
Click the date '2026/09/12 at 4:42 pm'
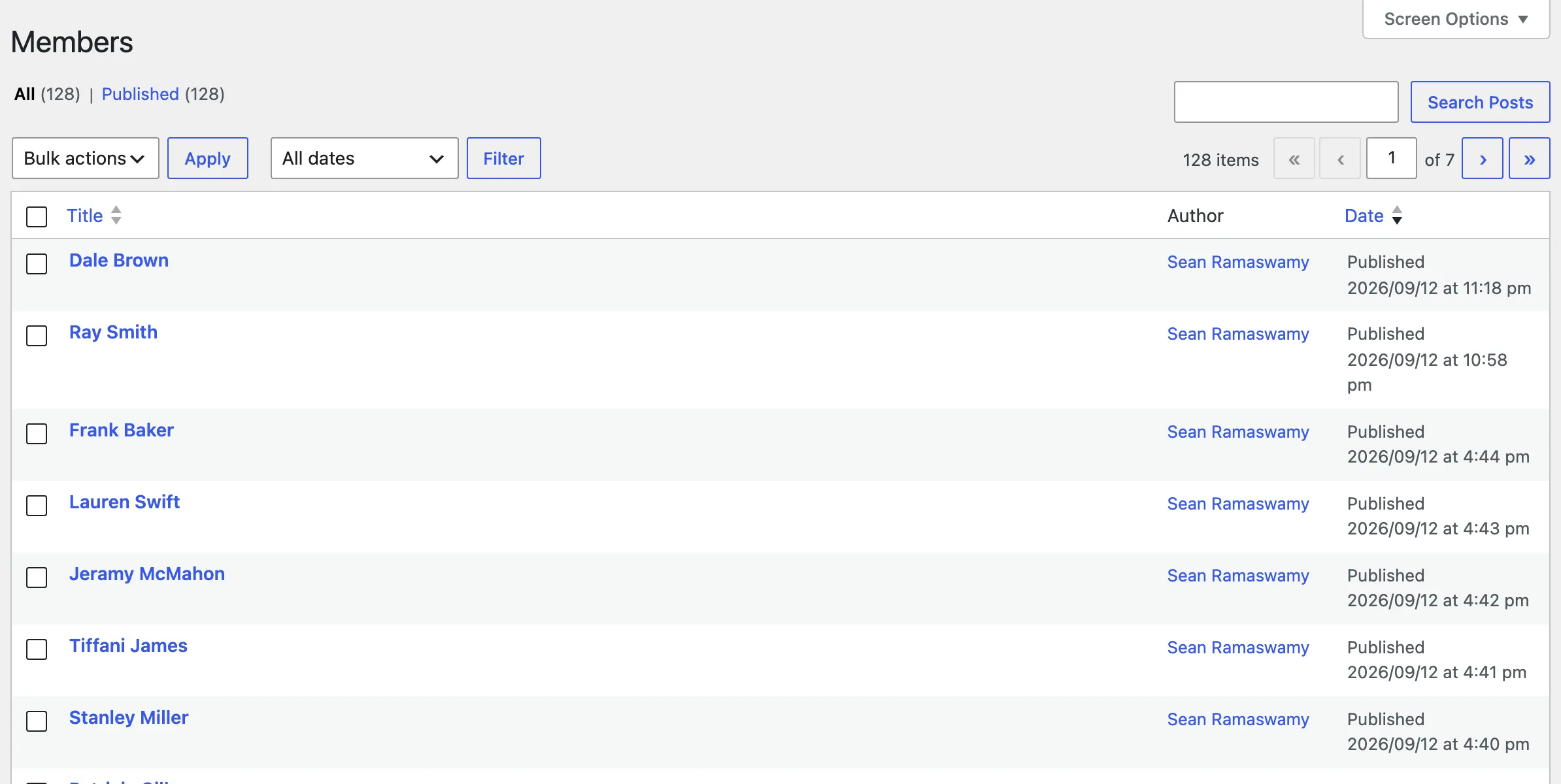pyautogui.click(x=1438, y=600)
